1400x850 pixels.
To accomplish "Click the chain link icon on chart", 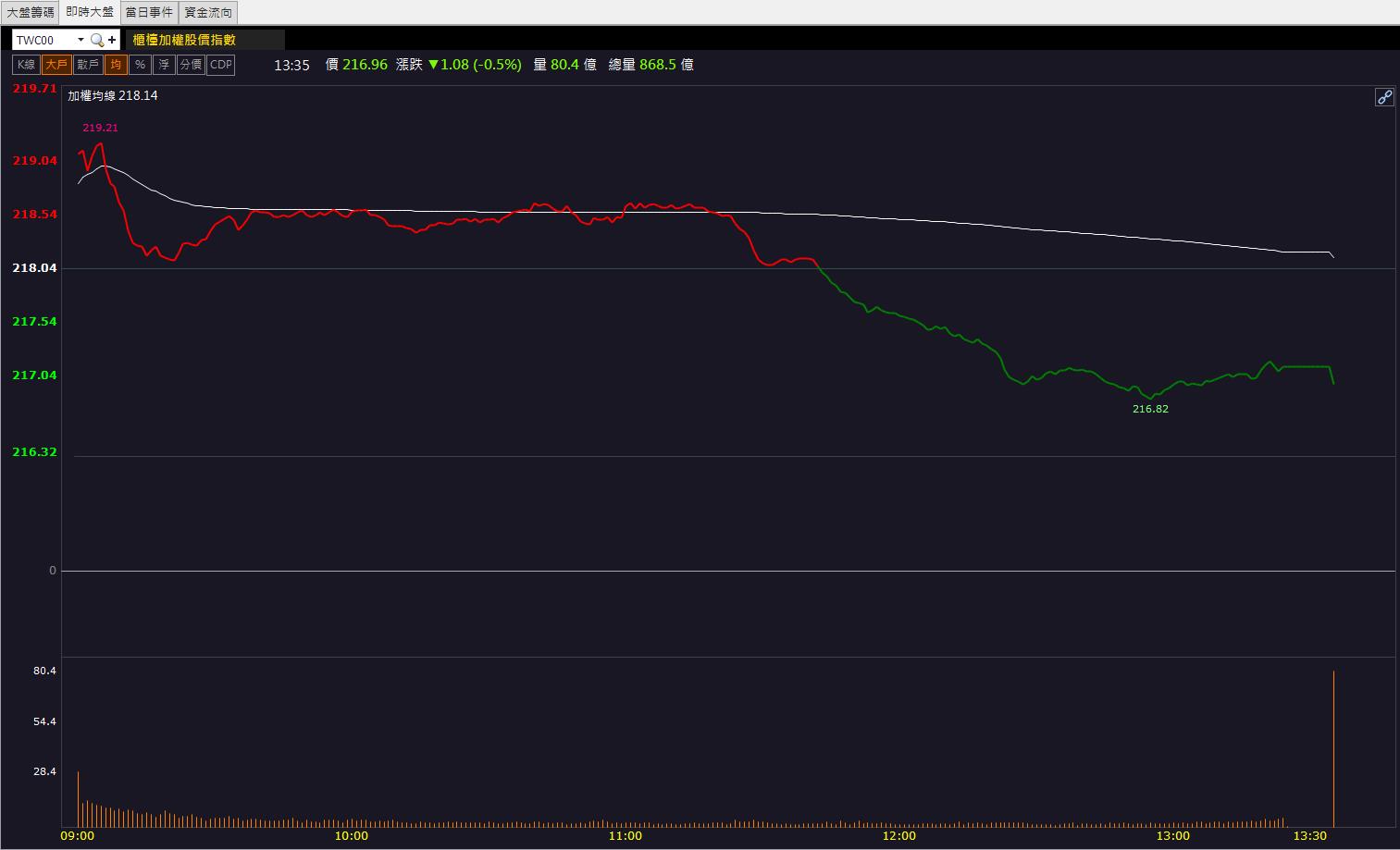I will [x=1384, y=97].
